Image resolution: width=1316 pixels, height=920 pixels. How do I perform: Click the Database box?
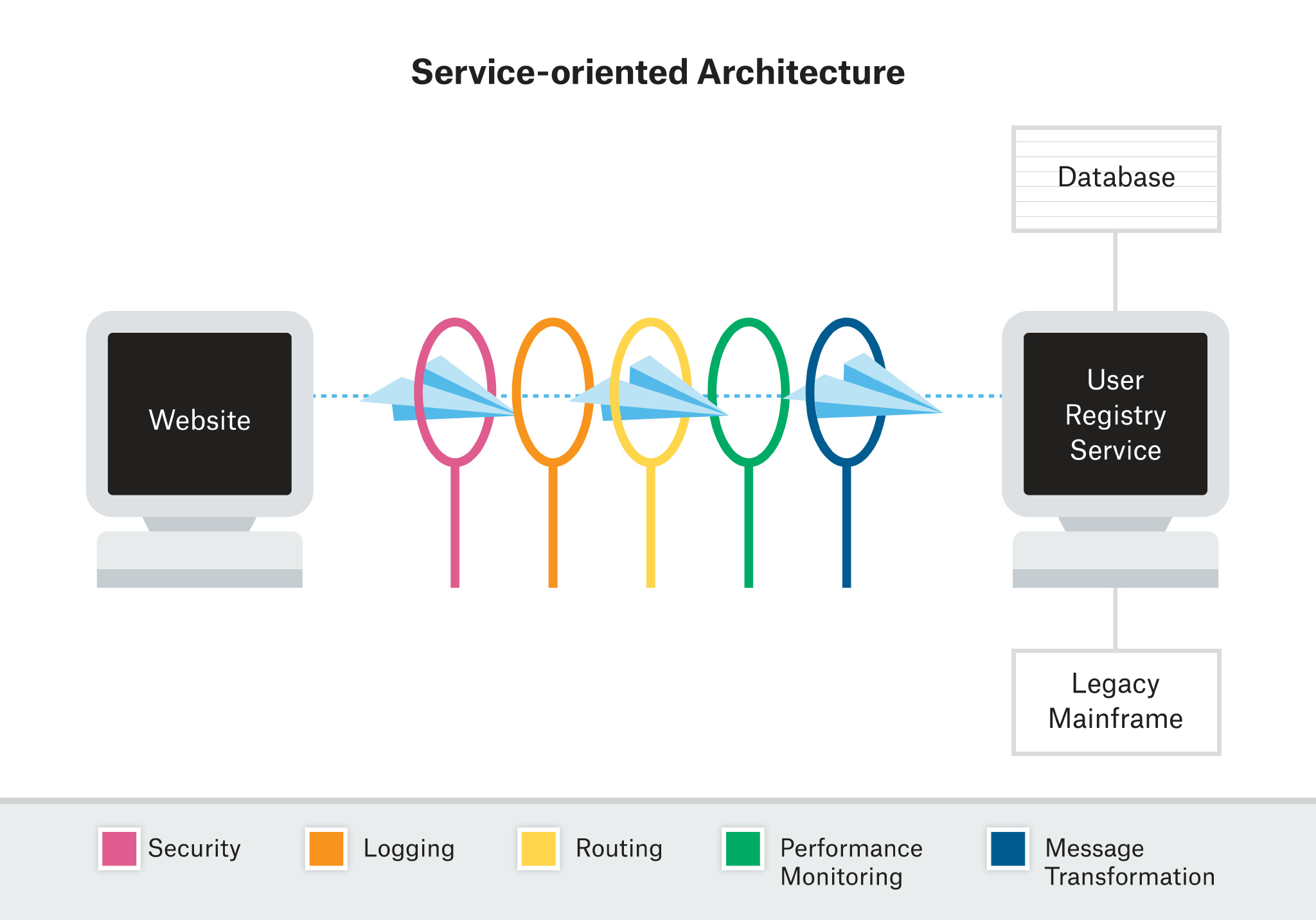(x=1116, y=178)
